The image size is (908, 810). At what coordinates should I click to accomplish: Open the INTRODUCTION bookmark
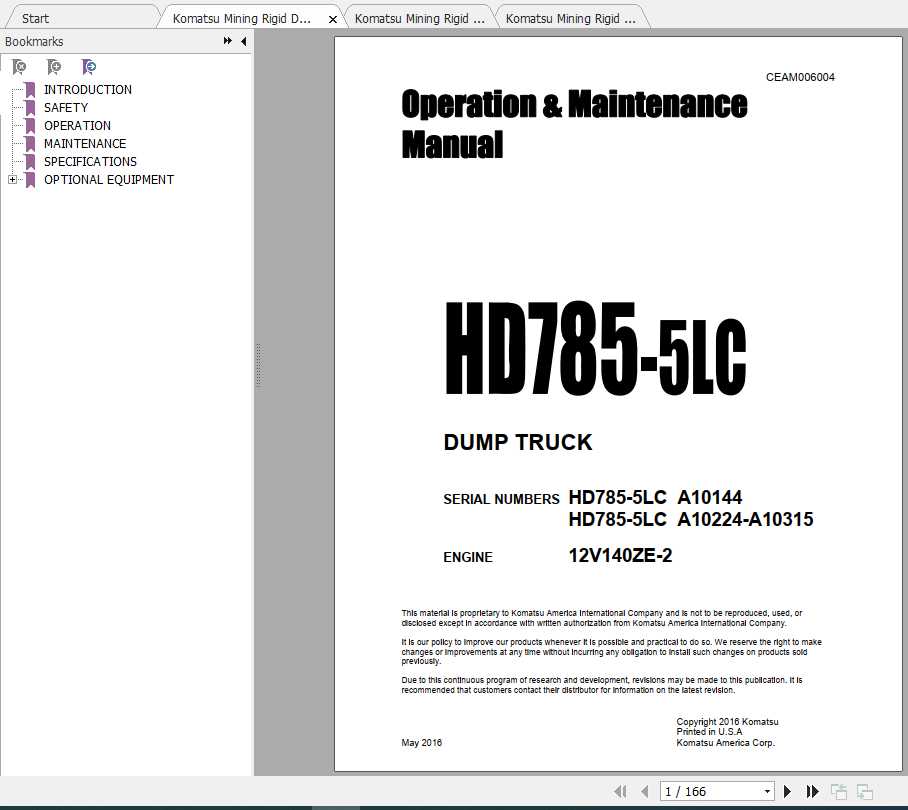click(x=88, y=90)
